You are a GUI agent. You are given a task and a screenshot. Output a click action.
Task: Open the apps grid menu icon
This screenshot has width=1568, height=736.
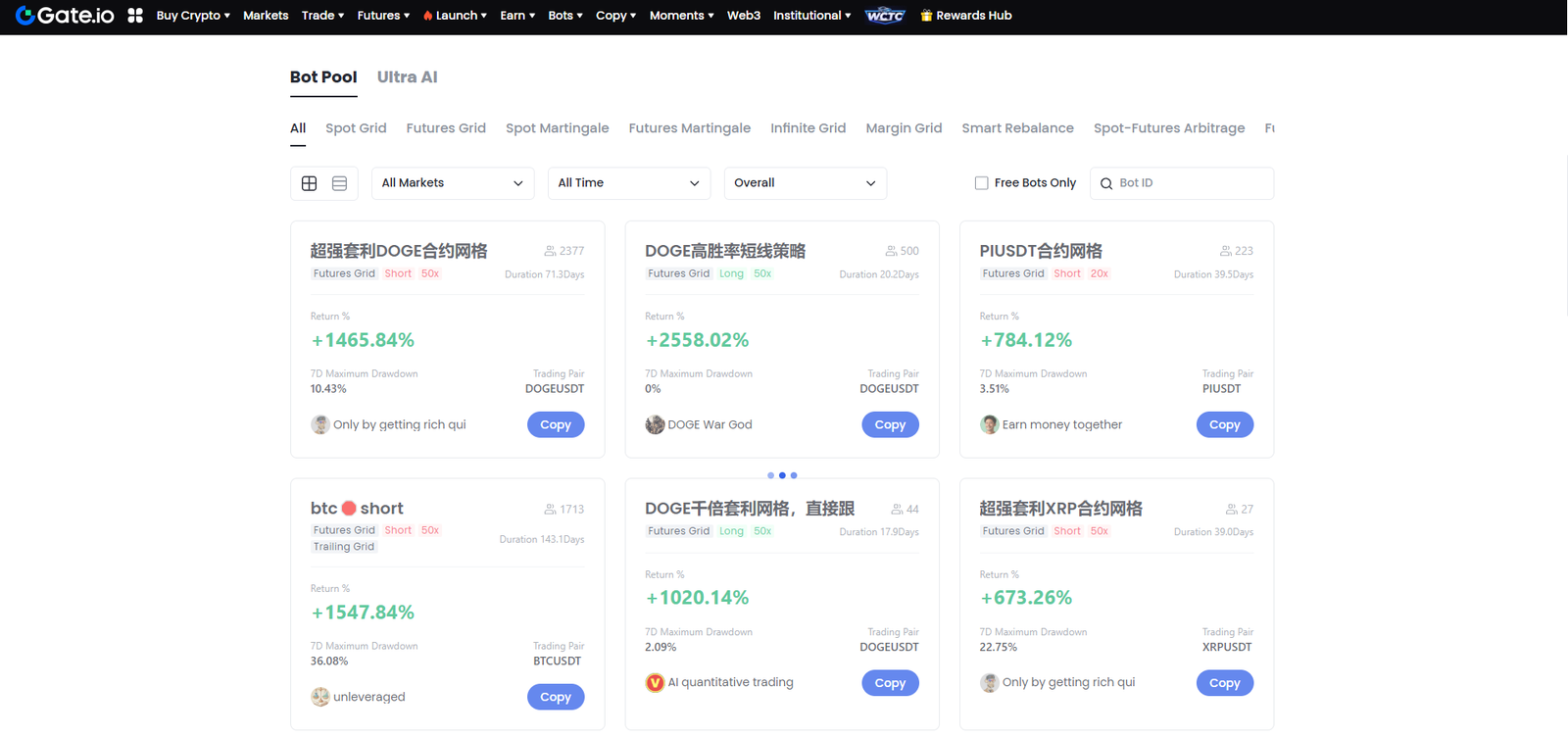[x=135, y=16]
